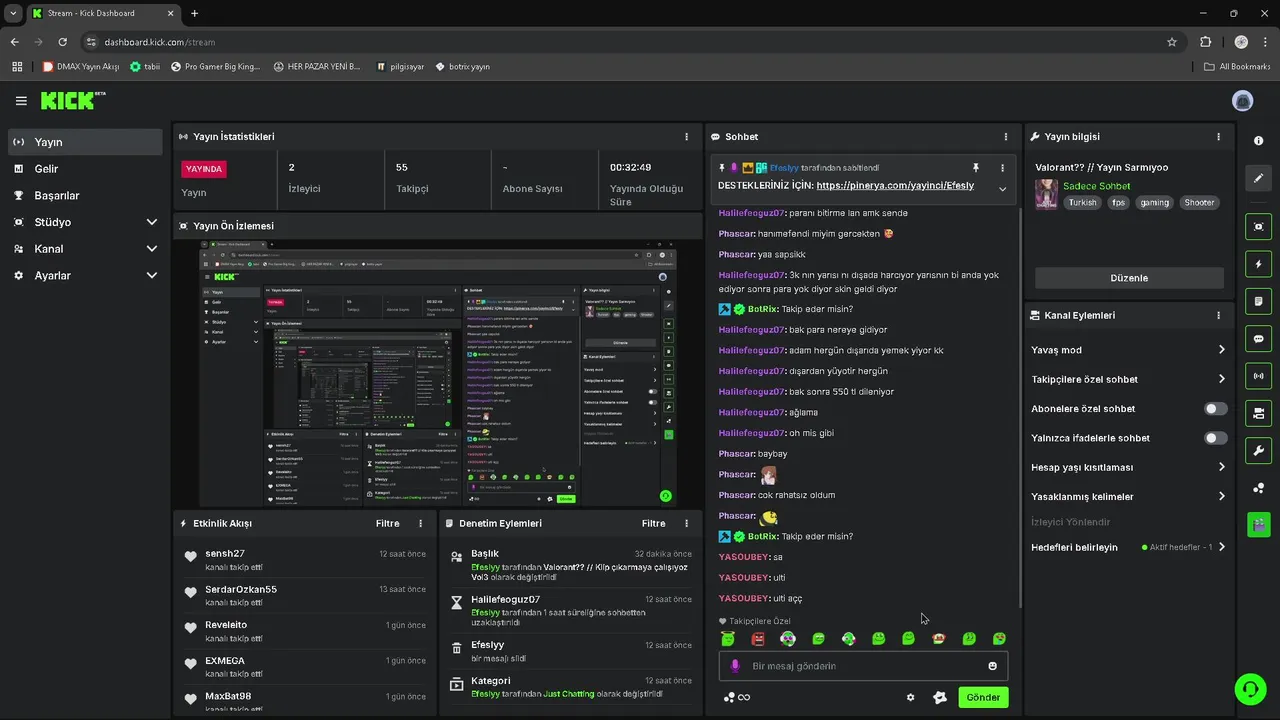The height and width of the screenshot is (720, 1280).
Task: Open the pinned message three-dot options
Action: pyautogui.click(x=1003, y=168)
